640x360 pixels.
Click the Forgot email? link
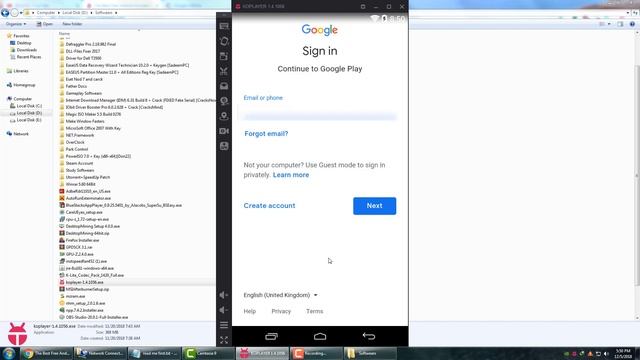tap(266, 134)
